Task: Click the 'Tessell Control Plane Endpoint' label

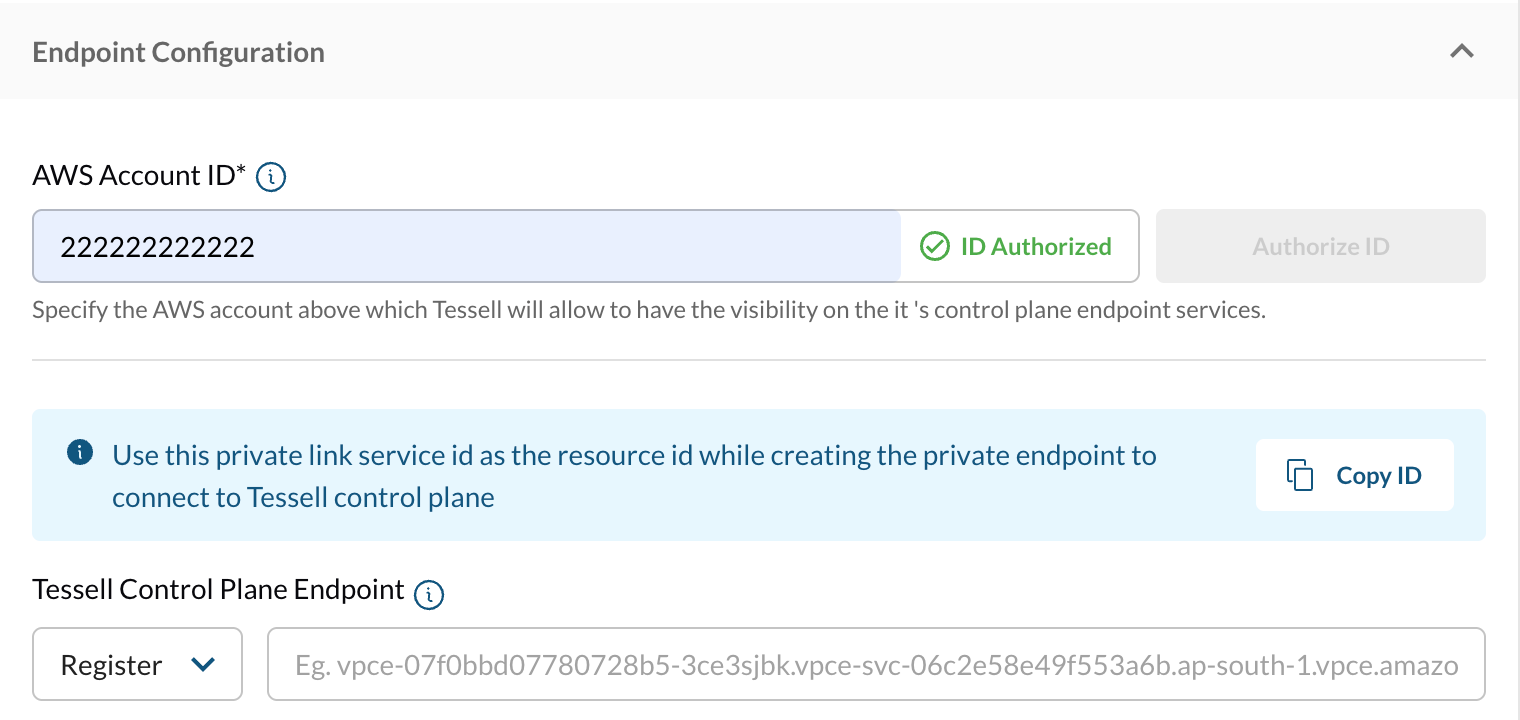Action: pos(218,589)
